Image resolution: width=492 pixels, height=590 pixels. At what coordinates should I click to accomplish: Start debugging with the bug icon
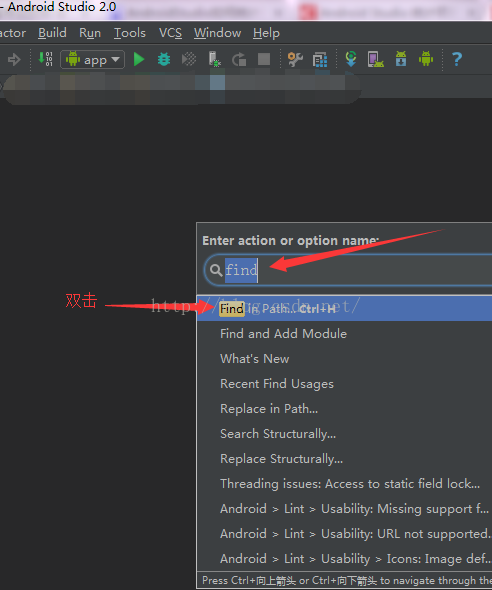(x=164, y=59)
